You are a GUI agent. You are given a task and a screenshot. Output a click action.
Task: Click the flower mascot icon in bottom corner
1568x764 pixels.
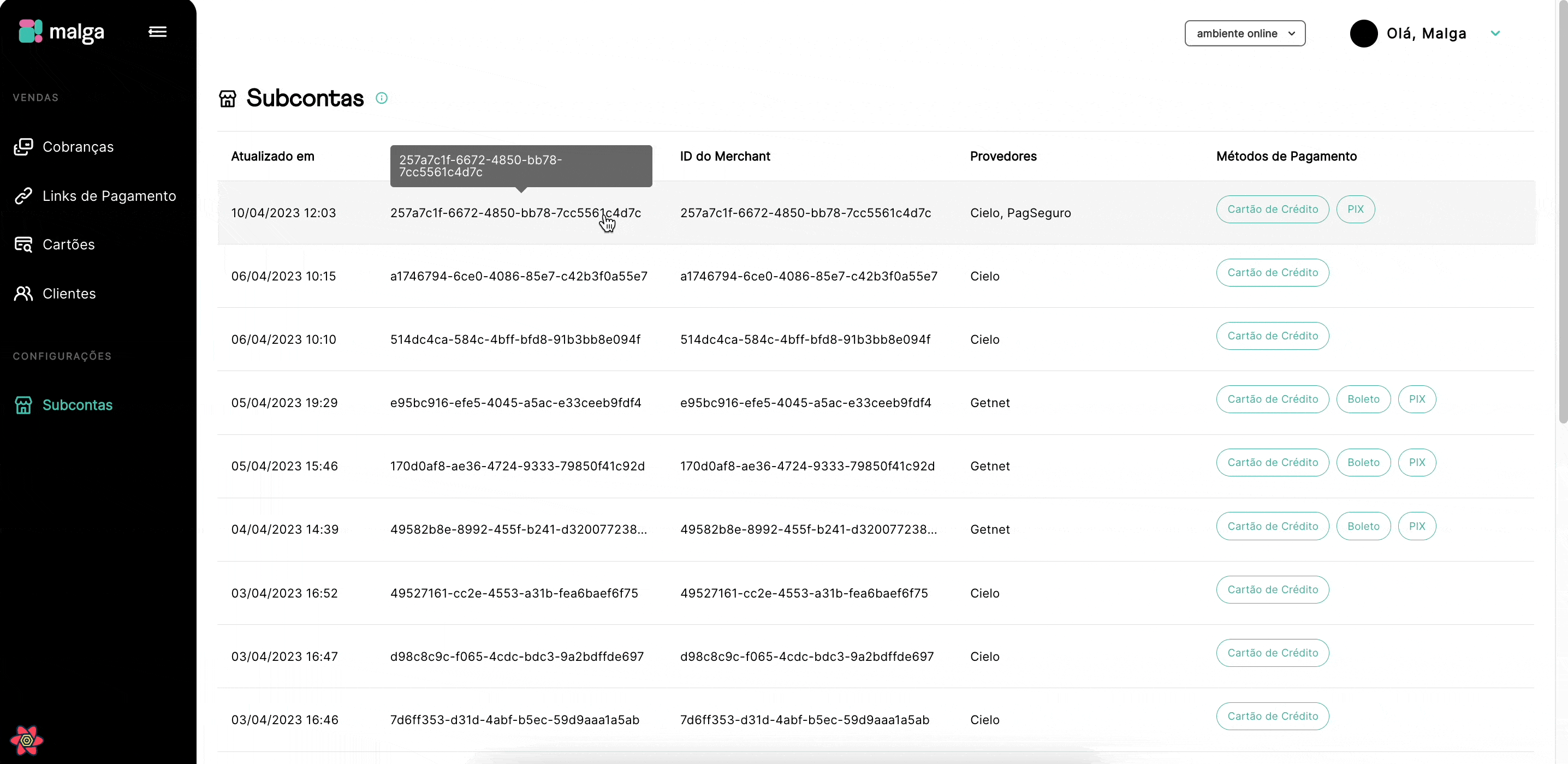tap(26, 741)
